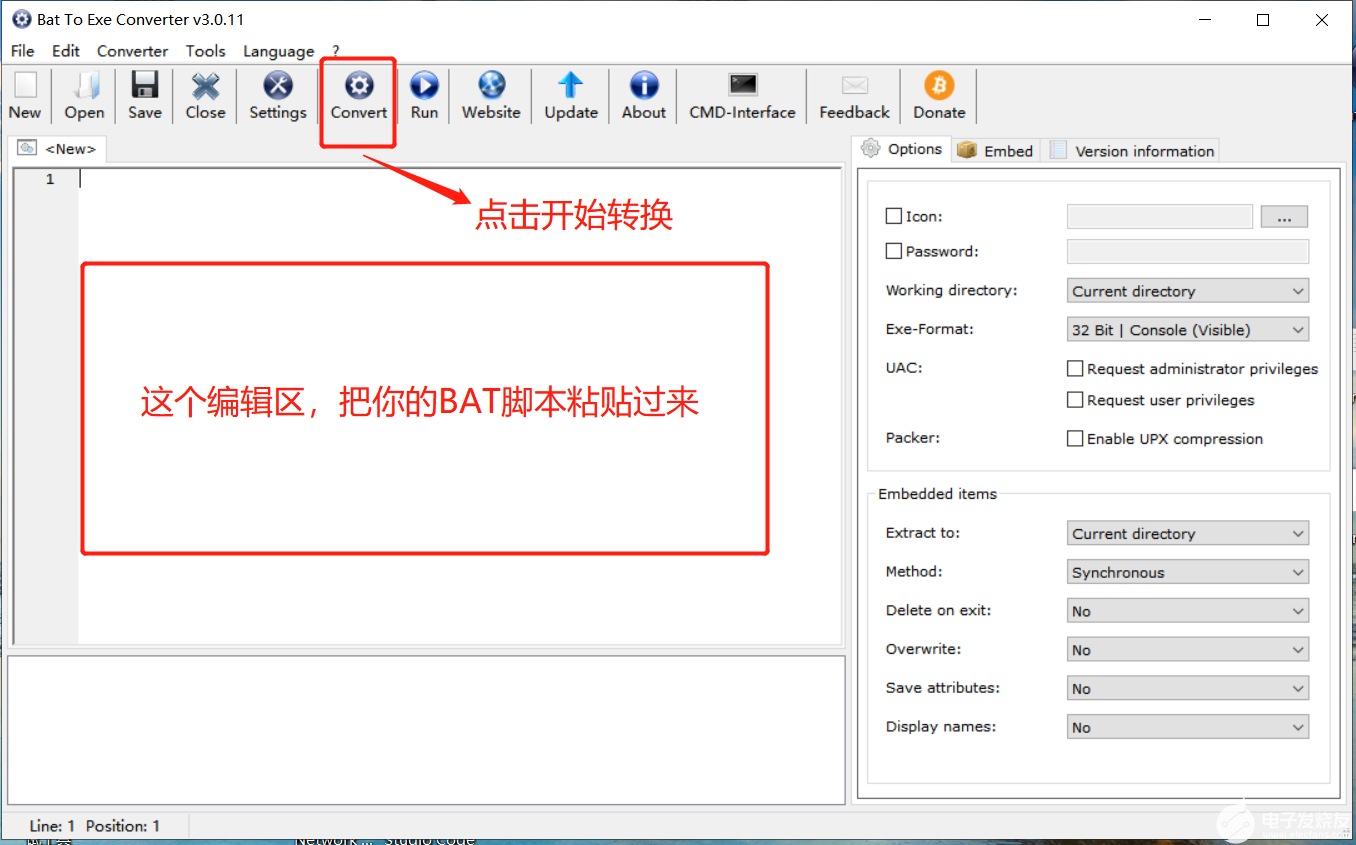Expand the Exe-Format dropdown

point(1188,330)
